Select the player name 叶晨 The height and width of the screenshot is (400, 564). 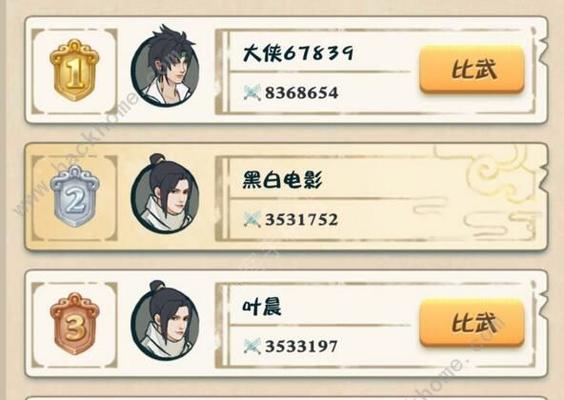[262, 307]
